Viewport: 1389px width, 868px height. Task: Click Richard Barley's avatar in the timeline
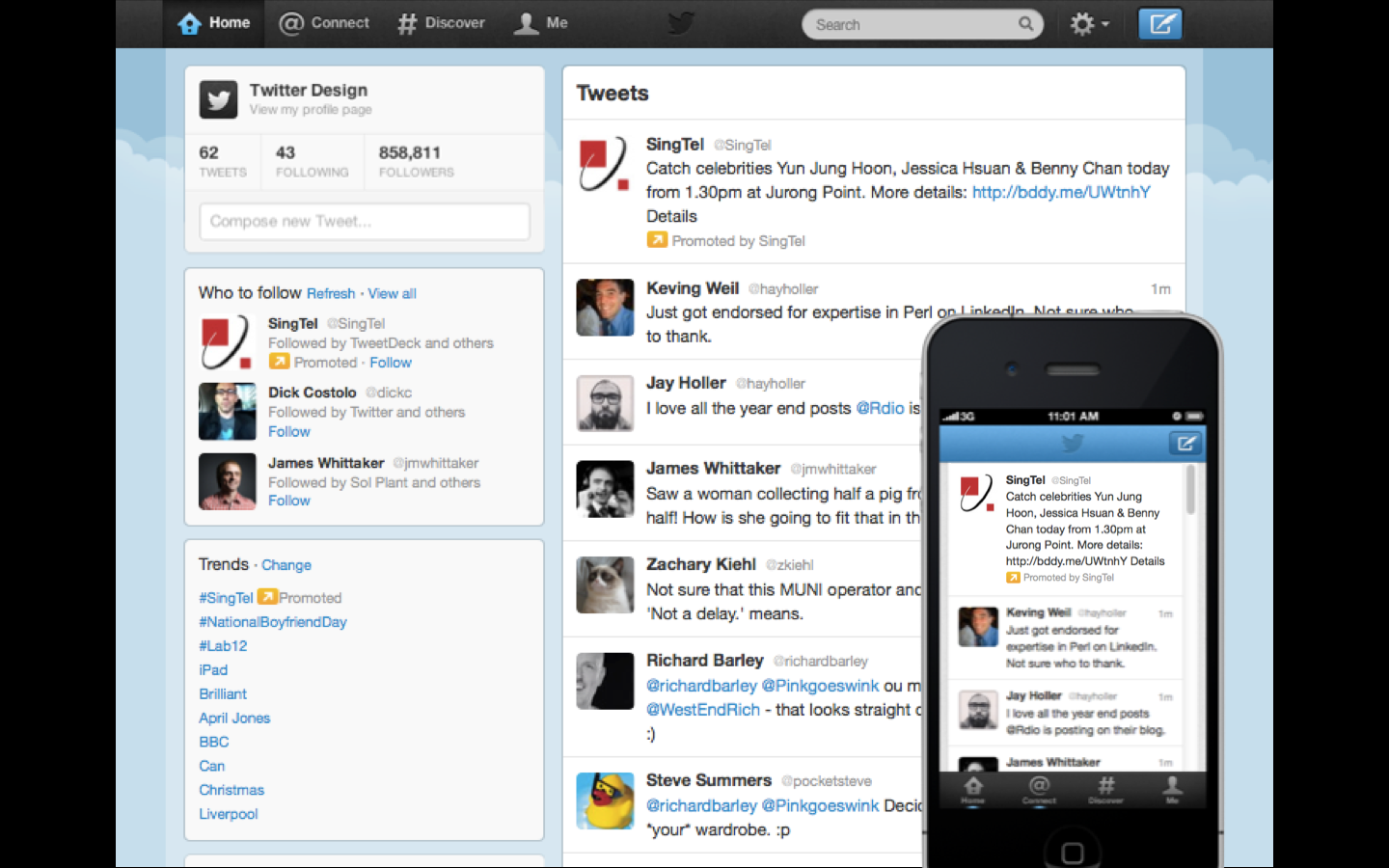coord(605,681)
